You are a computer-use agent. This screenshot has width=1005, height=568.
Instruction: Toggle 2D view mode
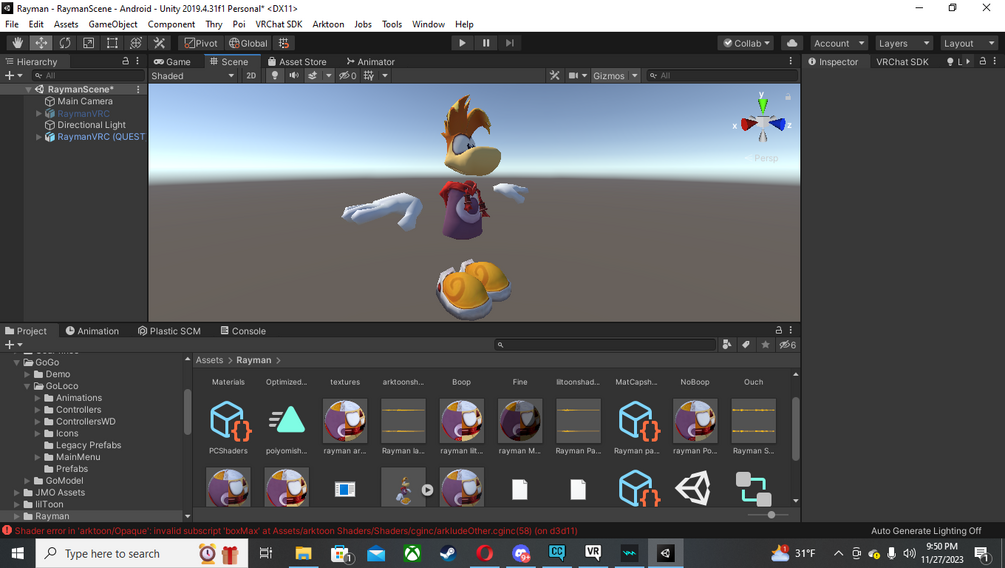[251, 76]
